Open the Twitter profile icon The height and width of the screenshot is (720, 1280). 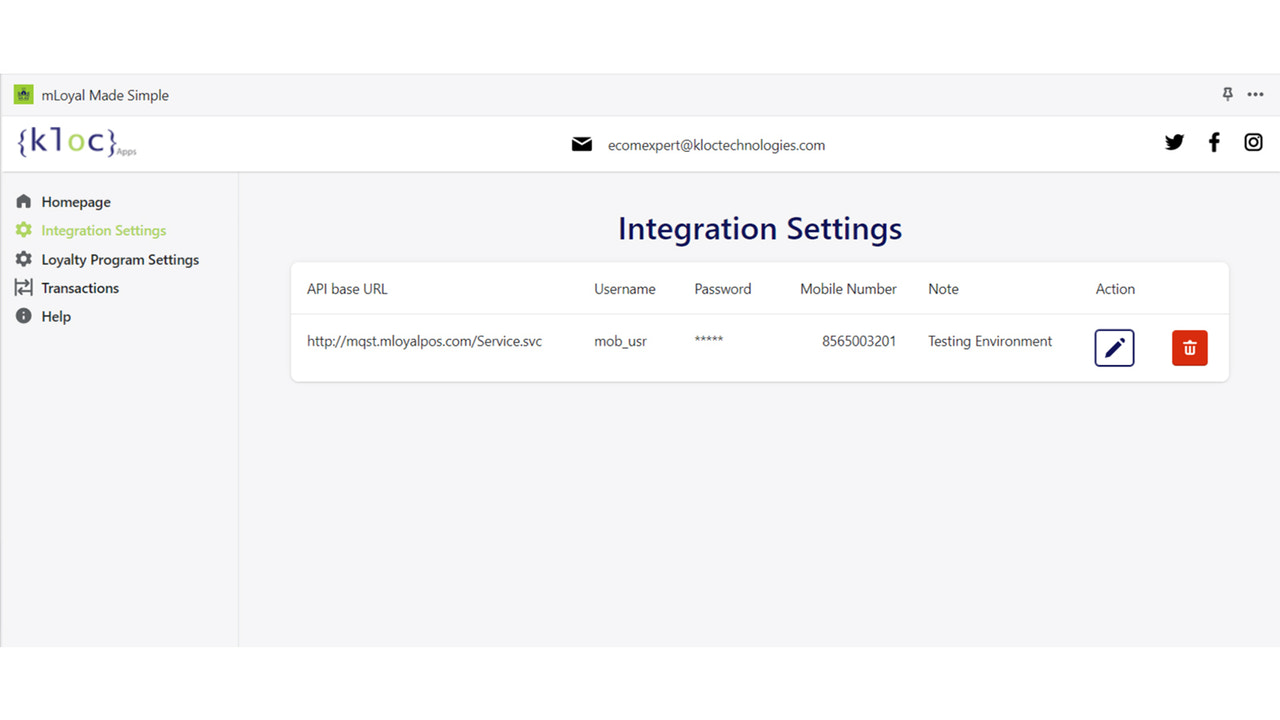pyautogui.click(x=1174, y=142)
